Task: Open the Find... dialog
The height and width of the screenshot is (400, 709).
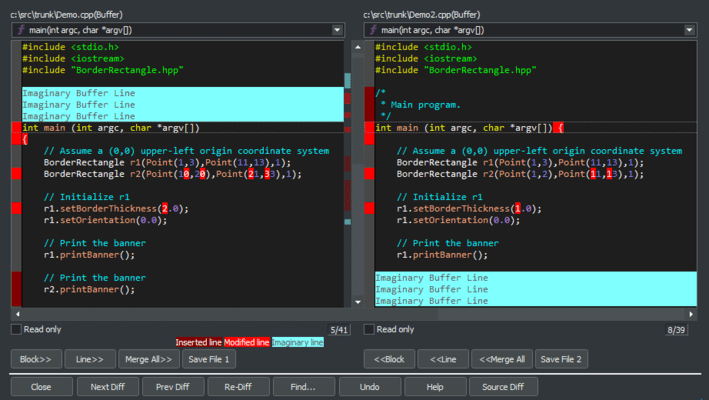Action: pos(303,387)
